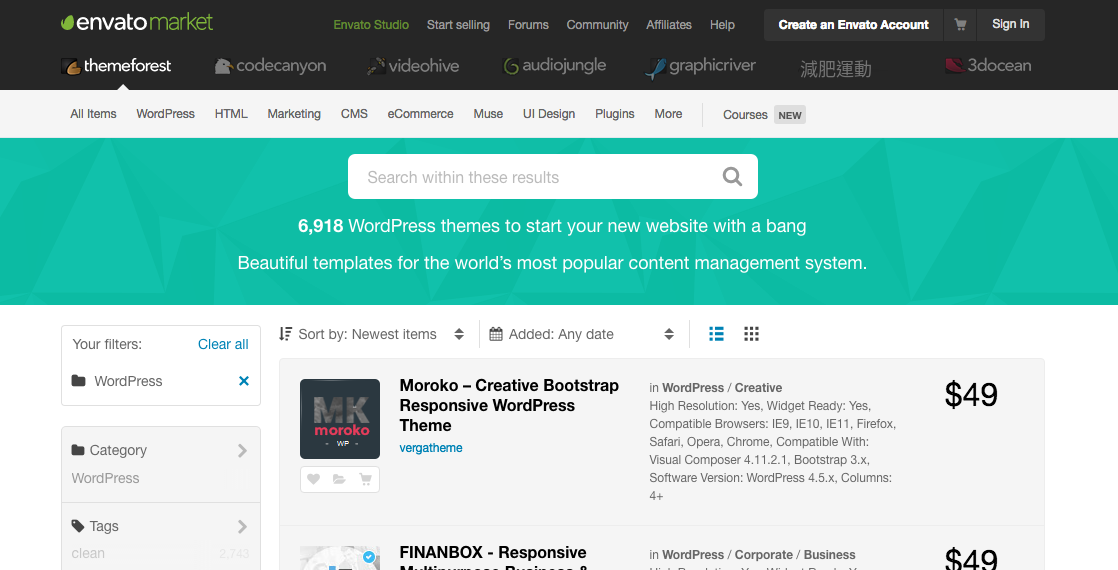
Task: Go to the AudioJungle marketplace
Action: tap(554, 66)
